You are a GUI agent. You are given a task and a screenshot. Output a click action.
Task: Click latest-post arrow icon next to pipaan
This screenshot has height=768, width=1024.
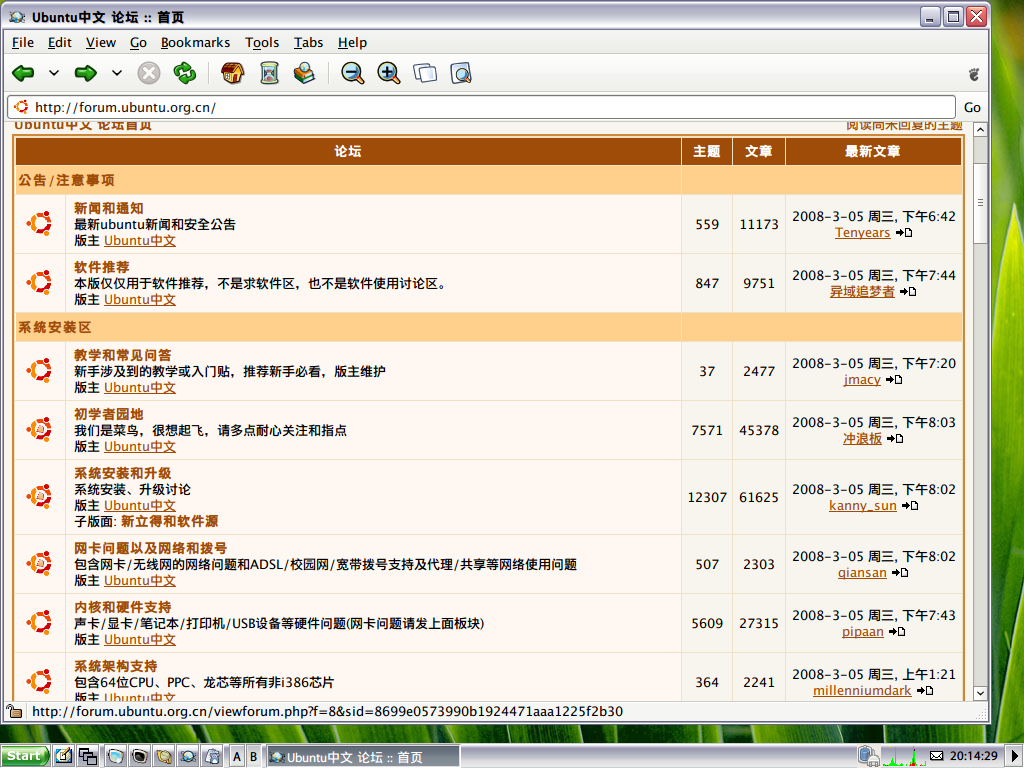897,632
